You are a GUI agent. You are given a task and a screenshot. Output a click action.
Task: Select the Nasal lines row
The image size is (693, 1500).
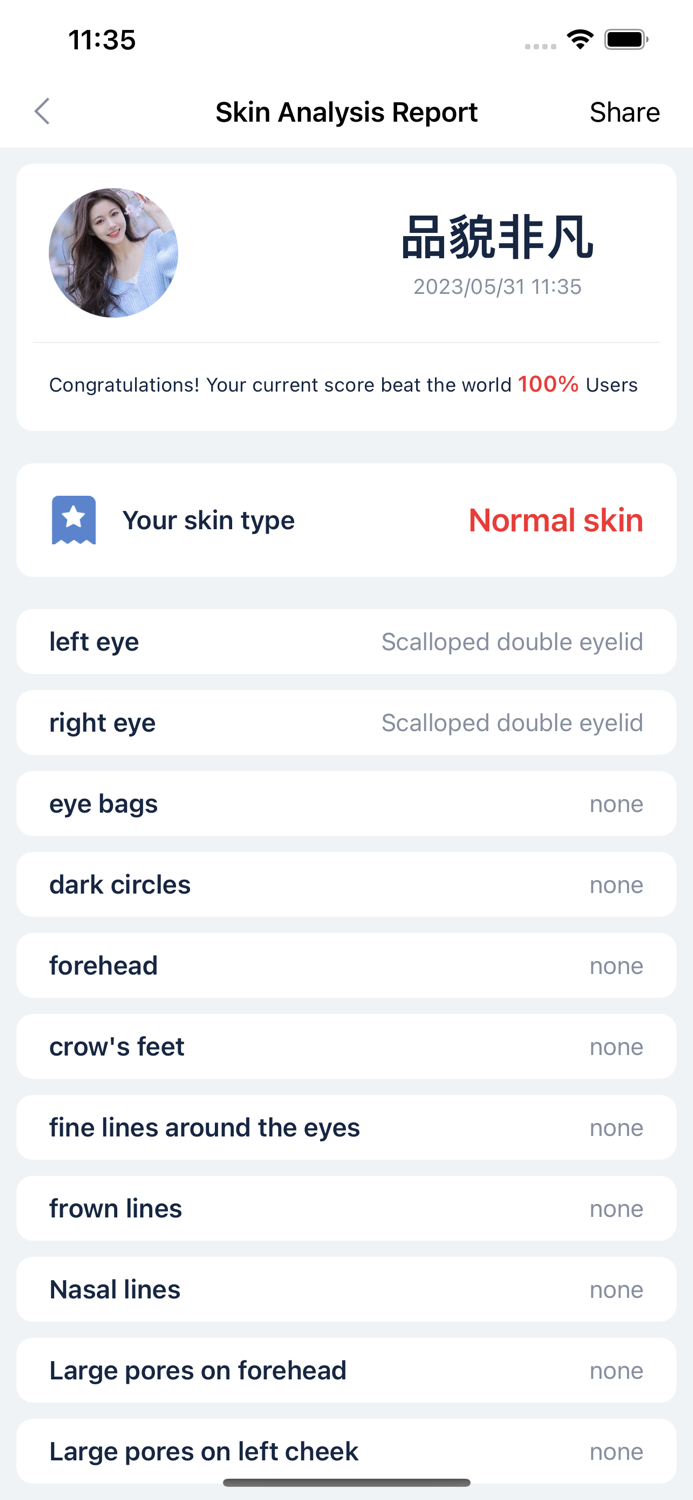tap(346, 1289)
